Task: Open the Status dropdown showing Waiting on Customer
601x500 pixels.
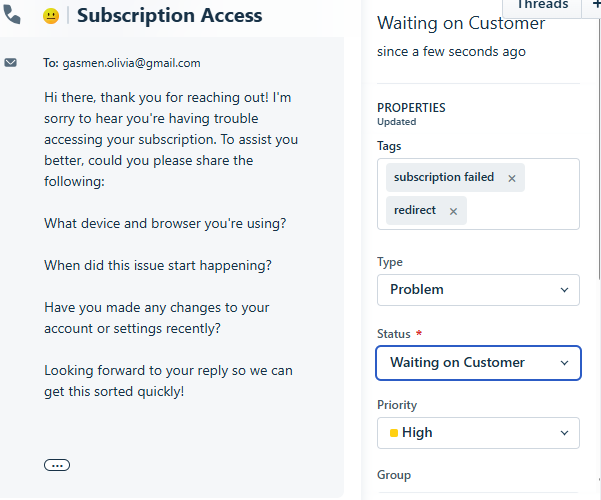Action: [x=478, y=363]
